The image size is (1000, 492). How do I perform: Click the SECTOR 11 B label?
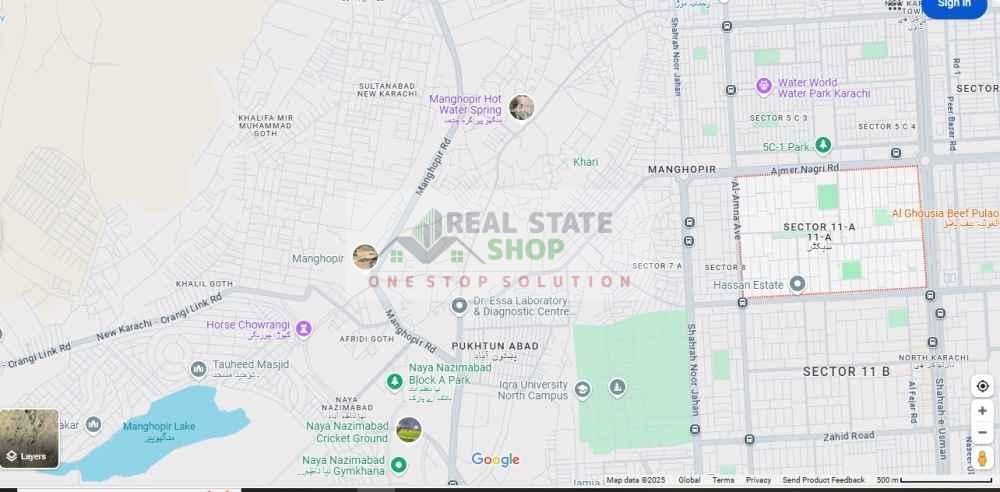pyautogui.click(x=846, y=371)
